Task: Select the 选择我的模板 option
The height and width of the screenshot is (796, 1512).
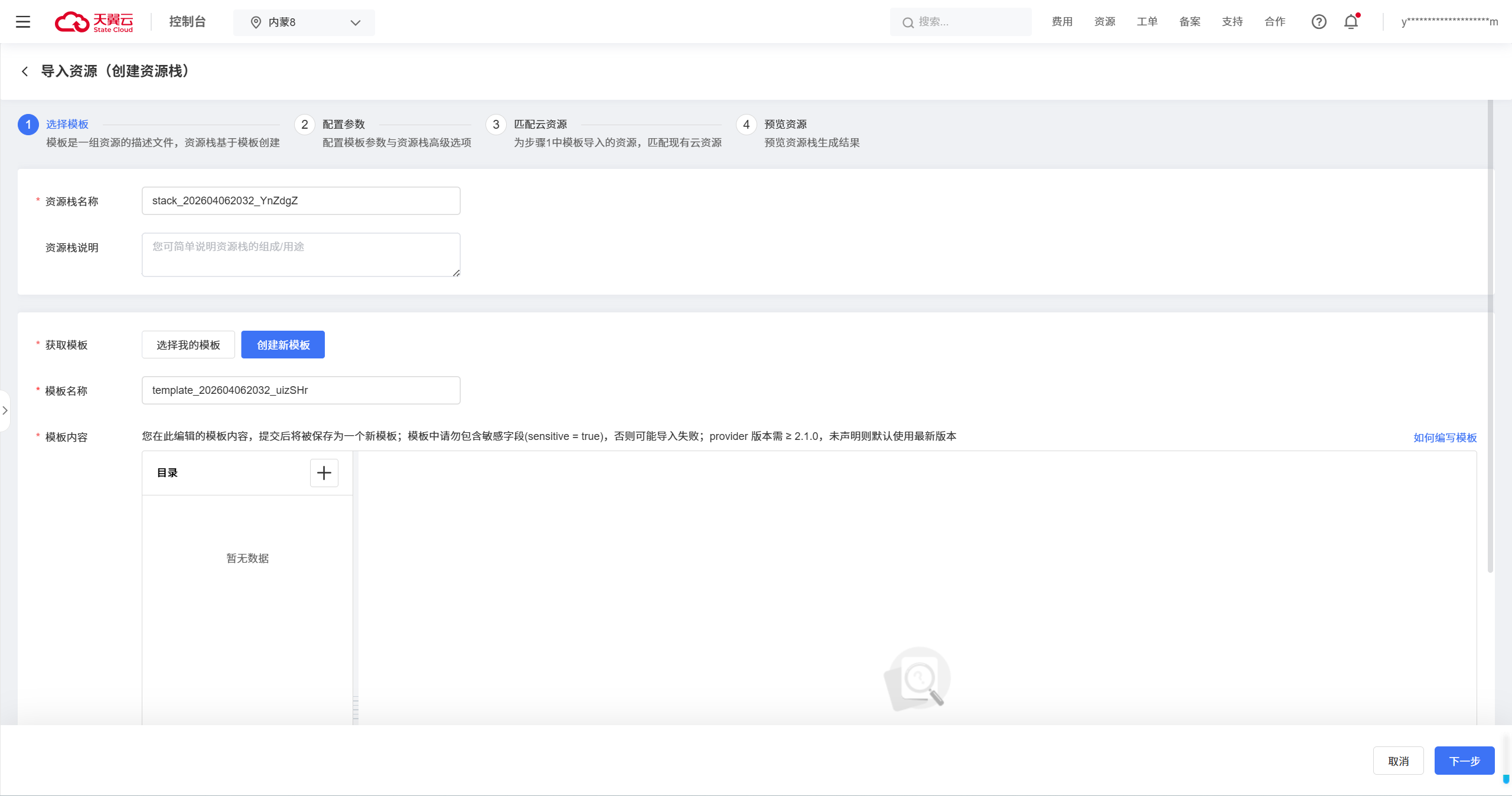Action: 188,345
